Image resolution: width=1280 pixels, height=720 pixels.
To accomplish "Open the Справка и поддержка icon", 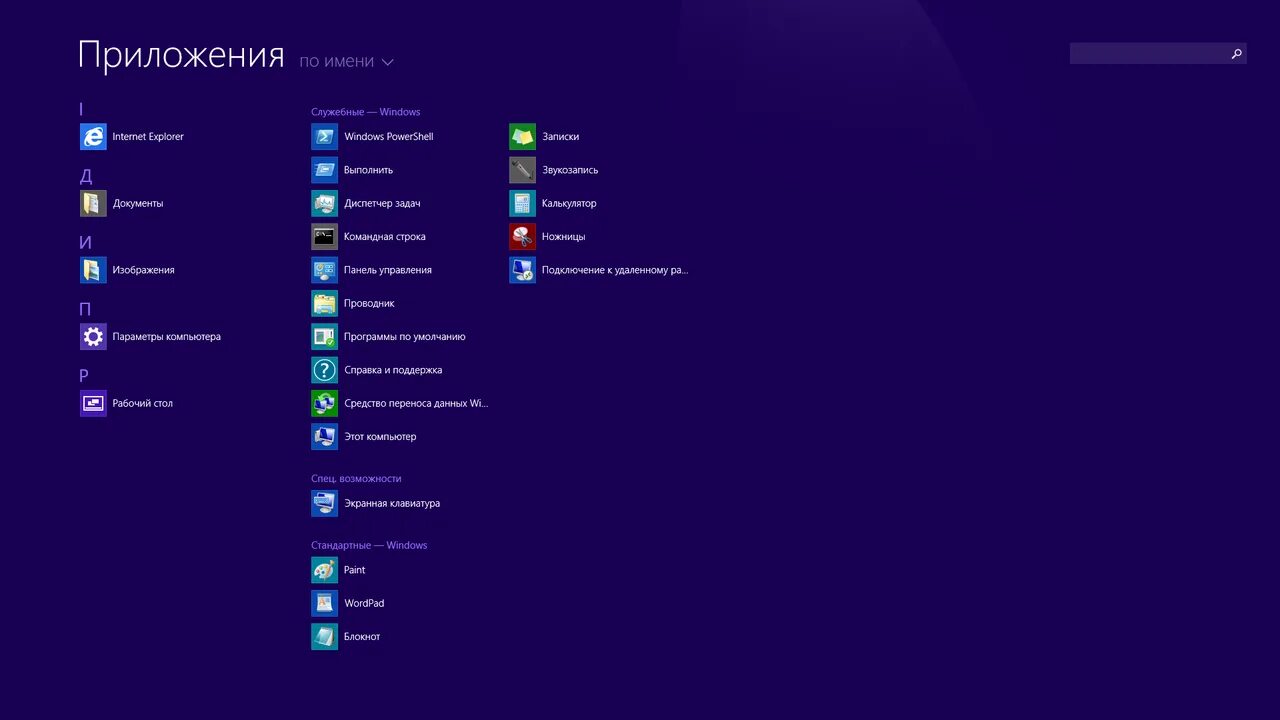I will tap(324, 370).
